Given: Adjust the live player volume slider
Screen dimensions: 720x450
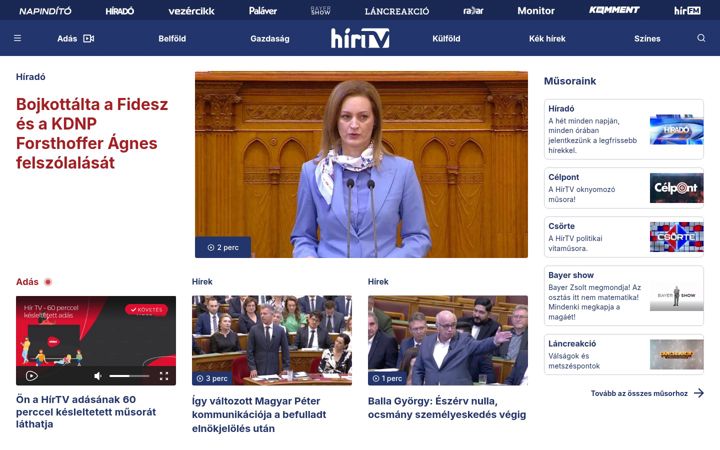Looking at the screenshot, I should point(129,376).
